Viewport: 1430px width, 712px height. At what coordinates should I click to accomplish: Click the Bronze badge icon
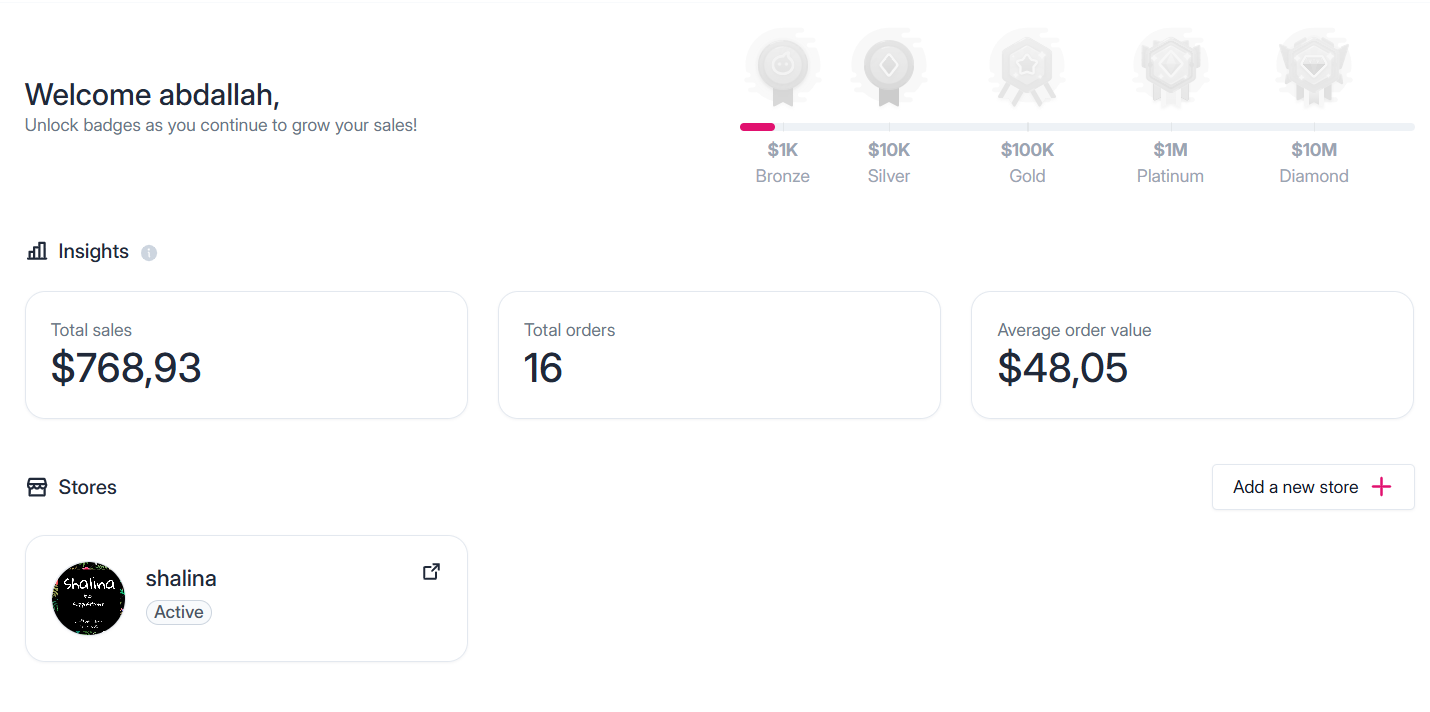click(x=783, y=67)
